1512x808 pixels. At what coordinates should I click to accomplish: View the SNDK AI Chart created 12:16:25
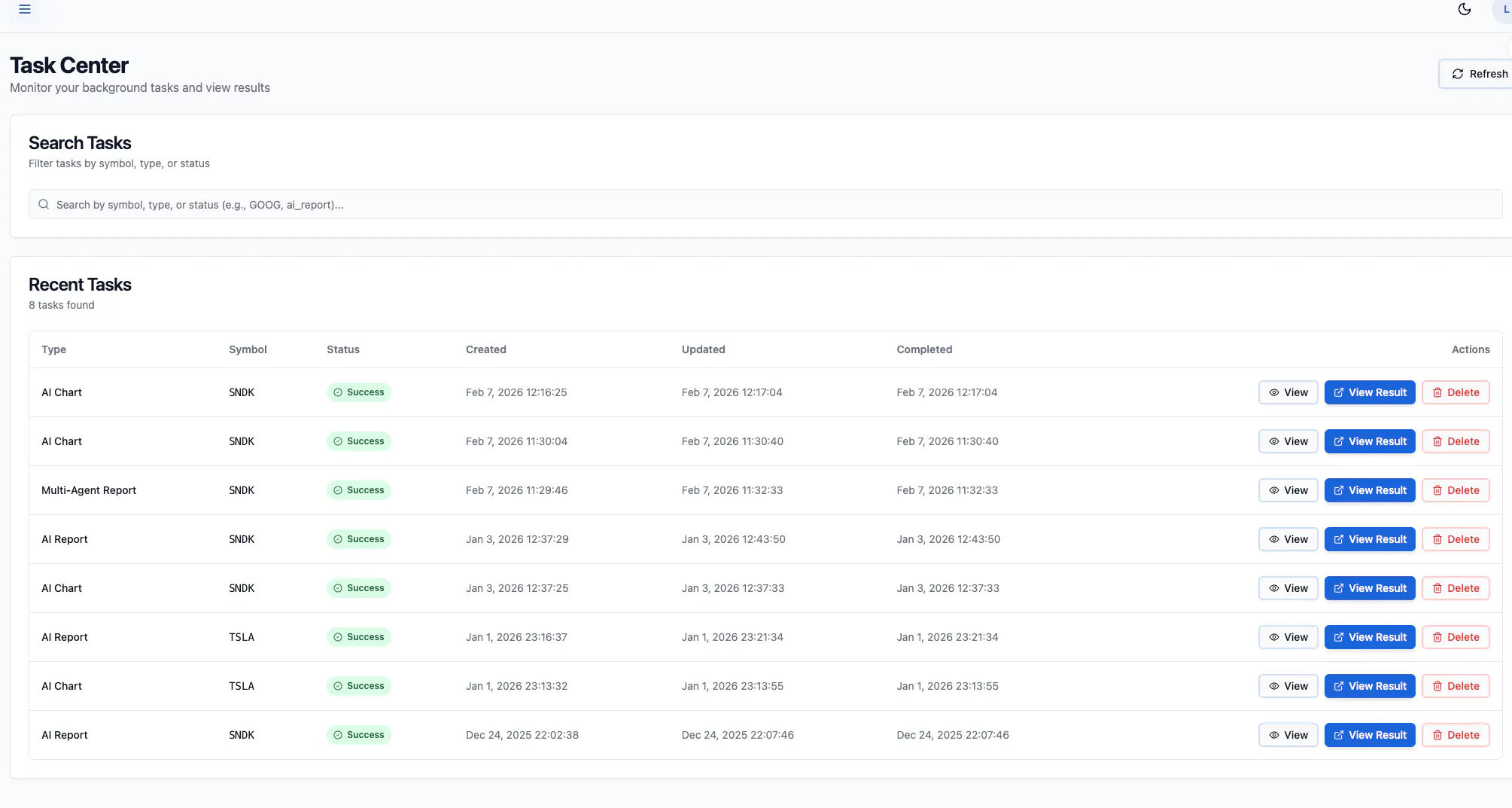coord(1288,392)
